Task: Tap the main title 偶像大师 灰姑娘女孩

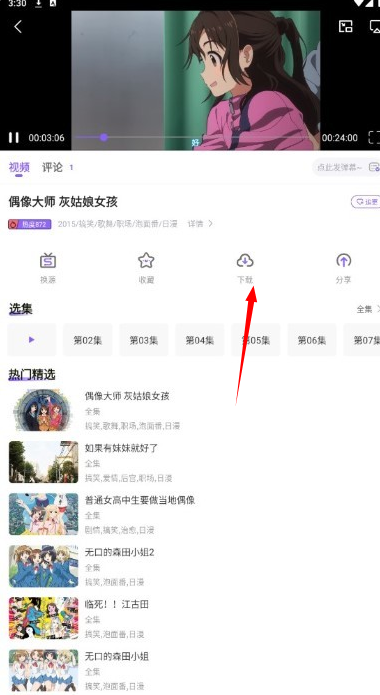Action: click(63, 202)
